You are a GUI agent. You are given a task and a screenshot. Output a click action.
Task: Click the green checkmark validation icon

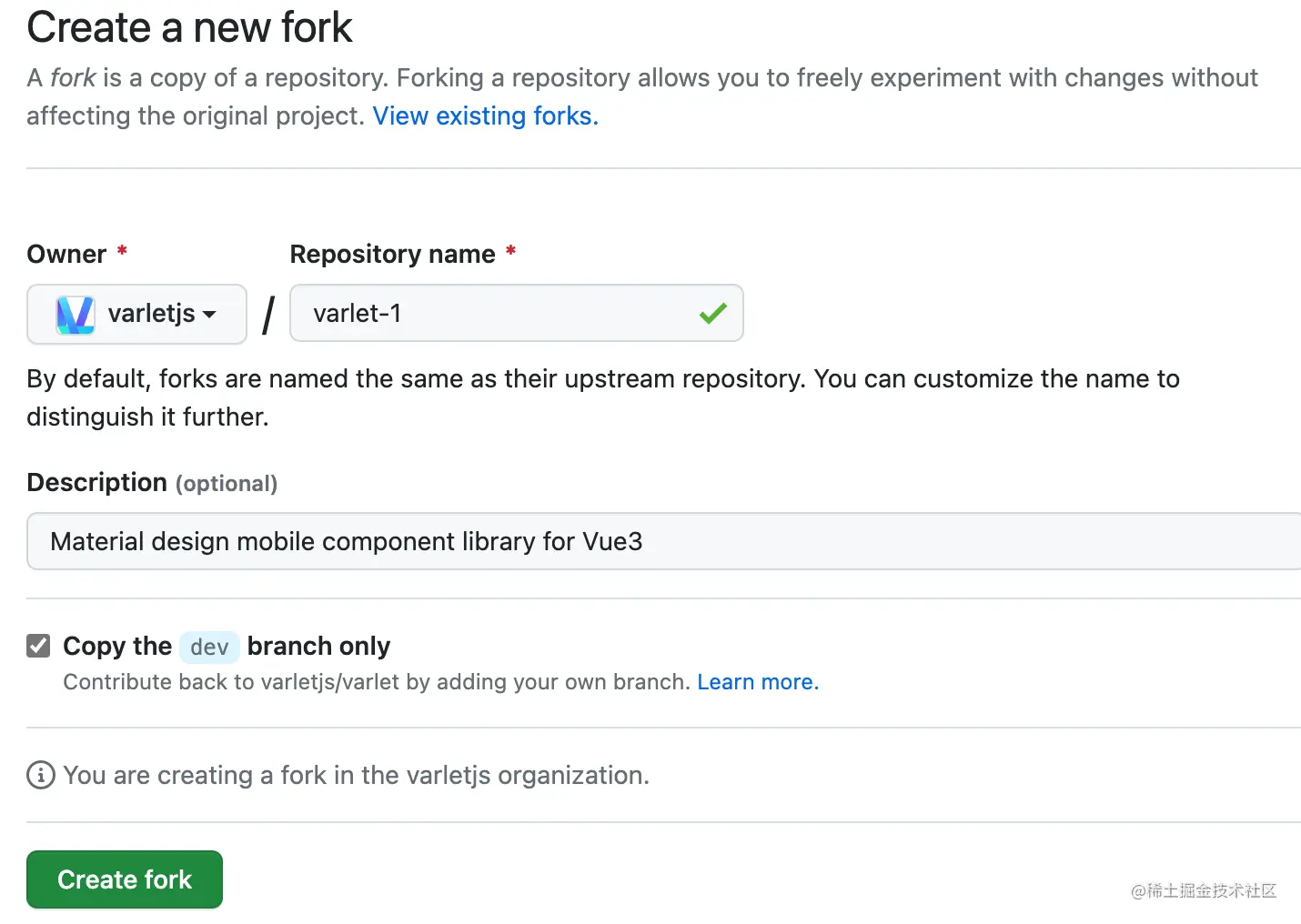713,314
